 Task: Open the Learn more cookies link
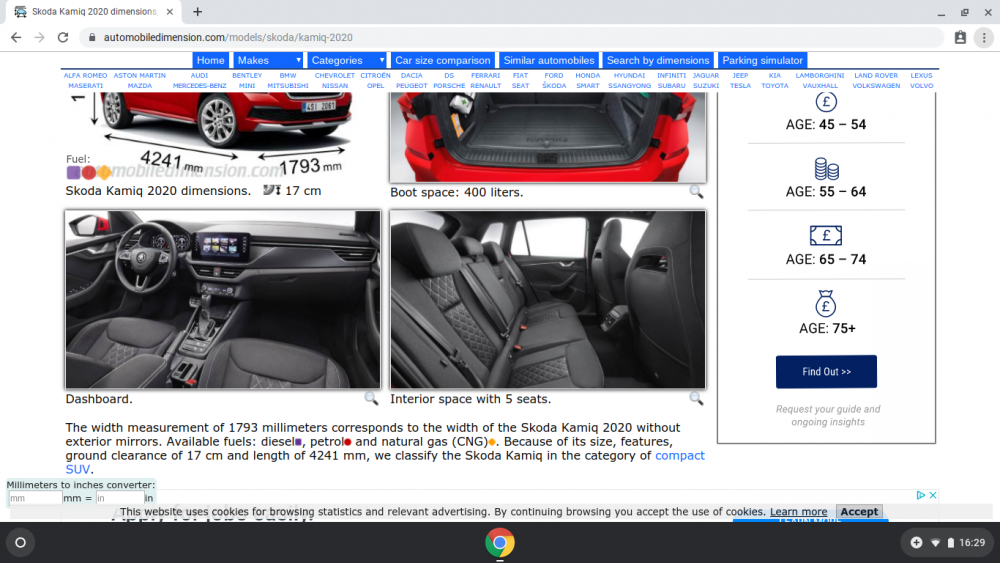[798, 511]
